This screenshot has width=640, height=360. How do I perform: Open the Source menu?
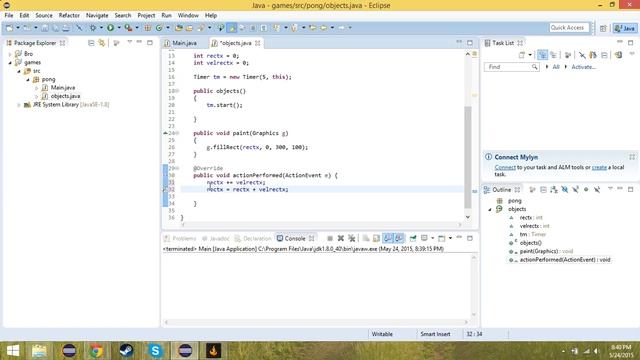[x=44, y=16]
